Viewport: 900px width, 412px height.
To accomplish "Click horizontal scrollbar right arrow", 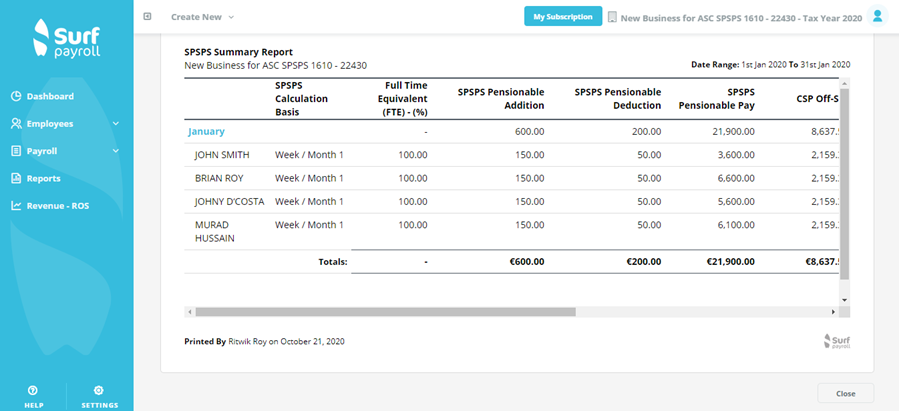I will pos(833,312).
